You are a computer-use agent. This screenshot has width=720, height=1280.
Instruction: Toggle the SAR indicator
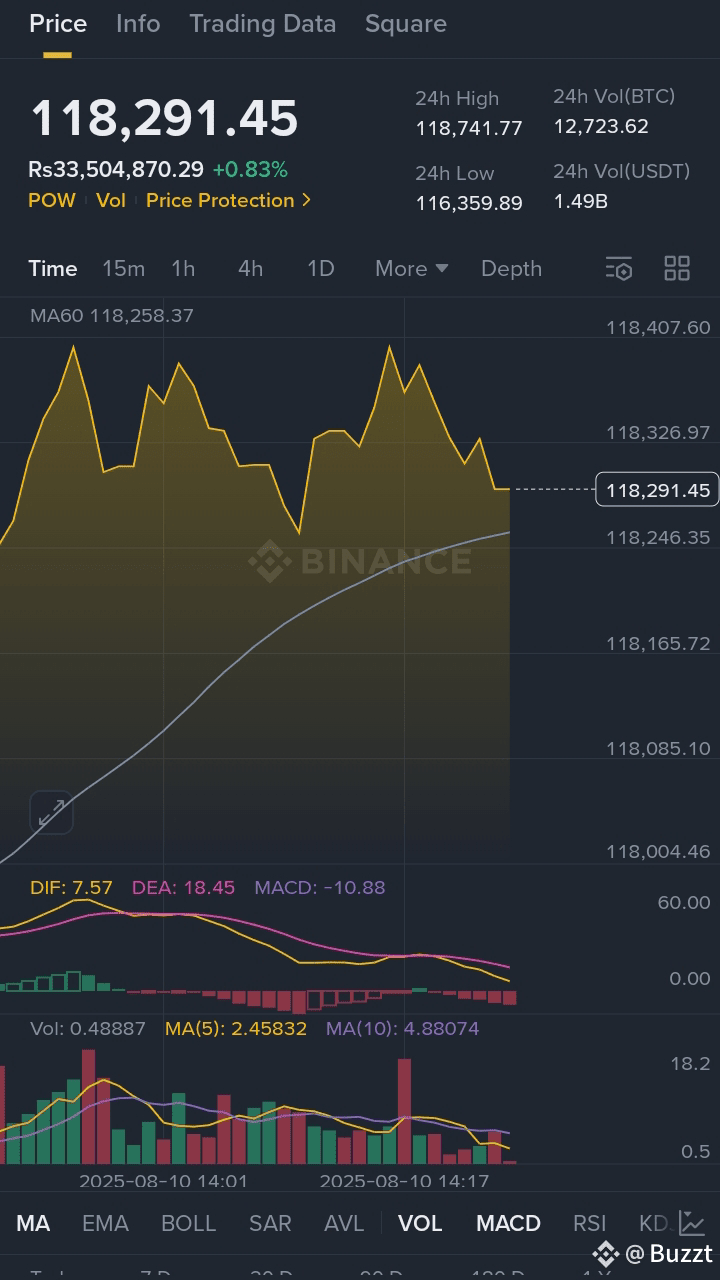(270, 1223)
